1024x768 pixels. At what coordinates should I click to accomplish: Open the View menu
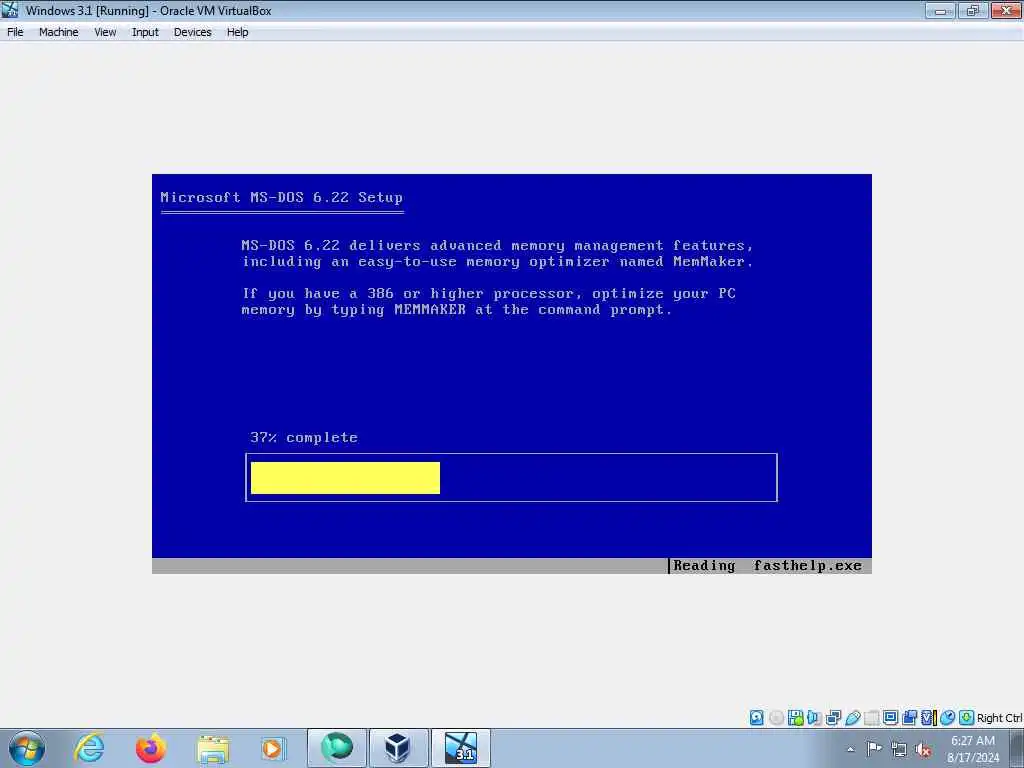[x=105, y=32]
